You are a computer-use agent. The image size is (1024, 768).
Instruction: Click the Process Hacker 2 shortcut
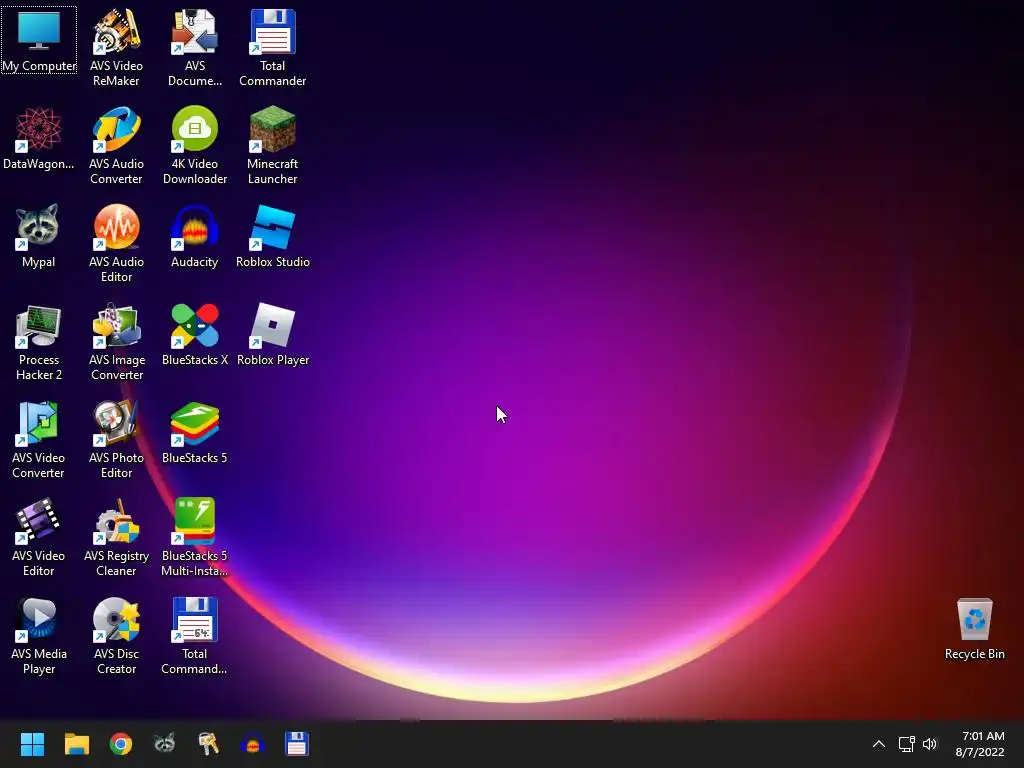[39, 342]
